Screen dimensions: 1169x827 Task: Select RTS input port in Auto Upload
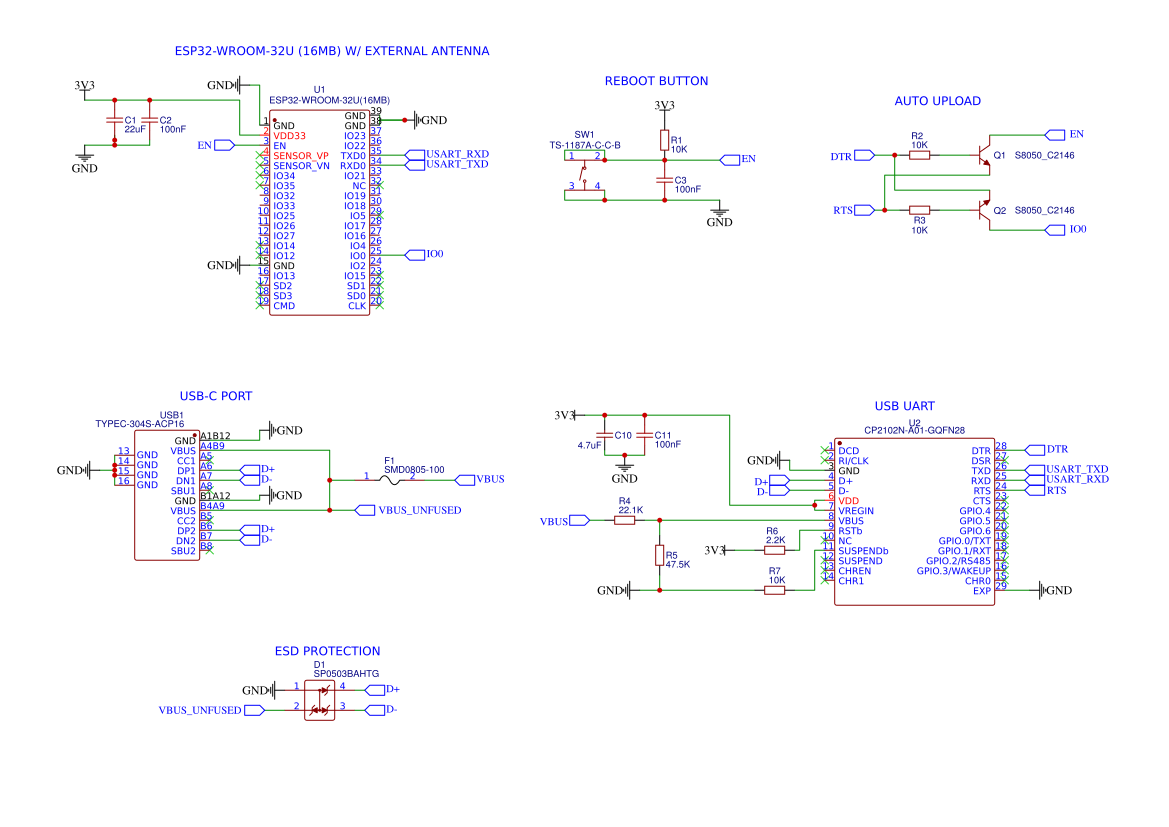[x=854, y=210]
